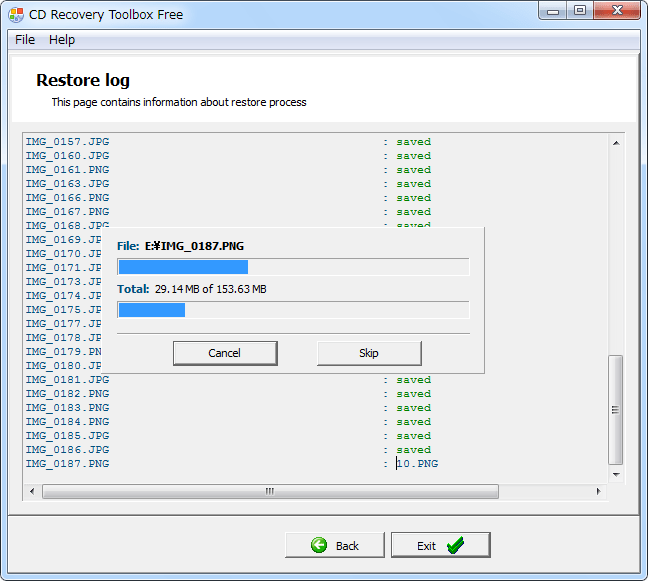Select the IMG_0184.PNG log entry
Image resolution: width=648 pixels, height=581 pixels.
click(67, 422)
